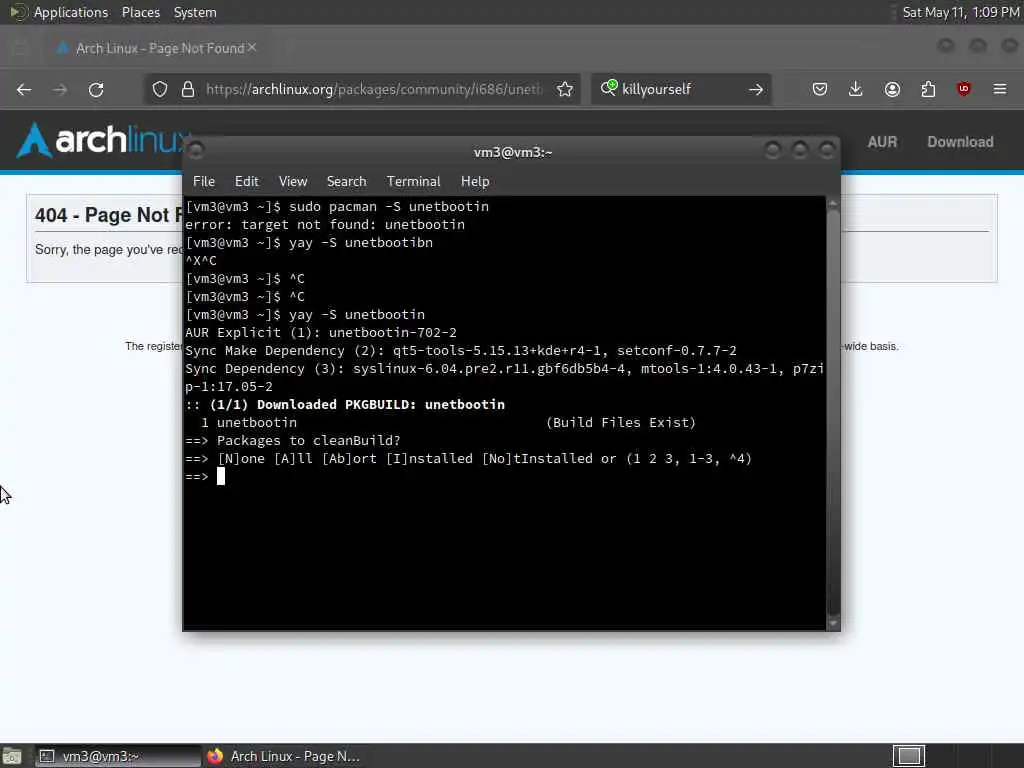This screenshot has height=768, width=1024.
Task: Submit search with the arrow button
Action: click(756, 89)
